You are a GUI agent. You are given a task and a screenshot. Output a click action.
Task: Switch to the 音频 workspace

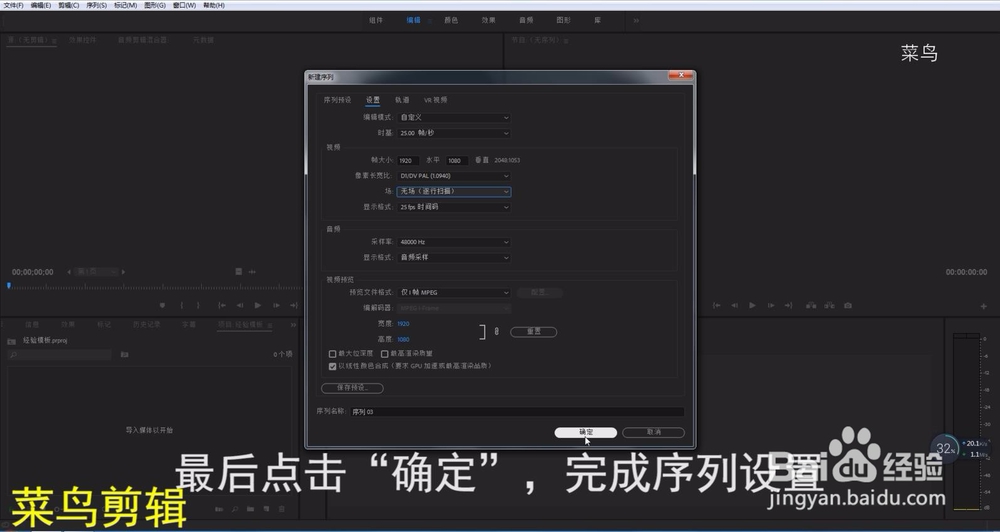tap(526, 20)
